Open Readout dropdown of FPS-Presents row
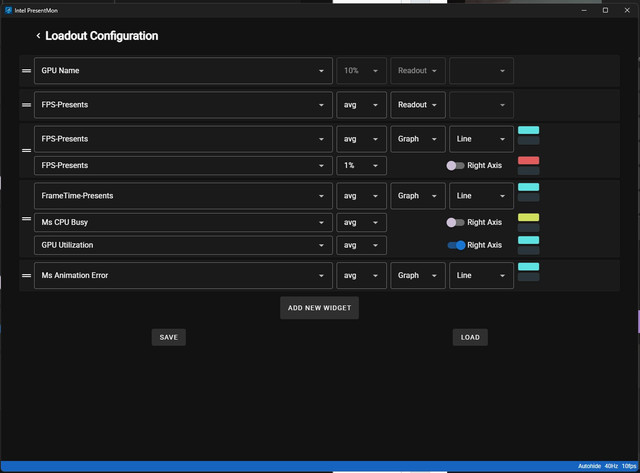640x473 pixels. click(418, 105)
